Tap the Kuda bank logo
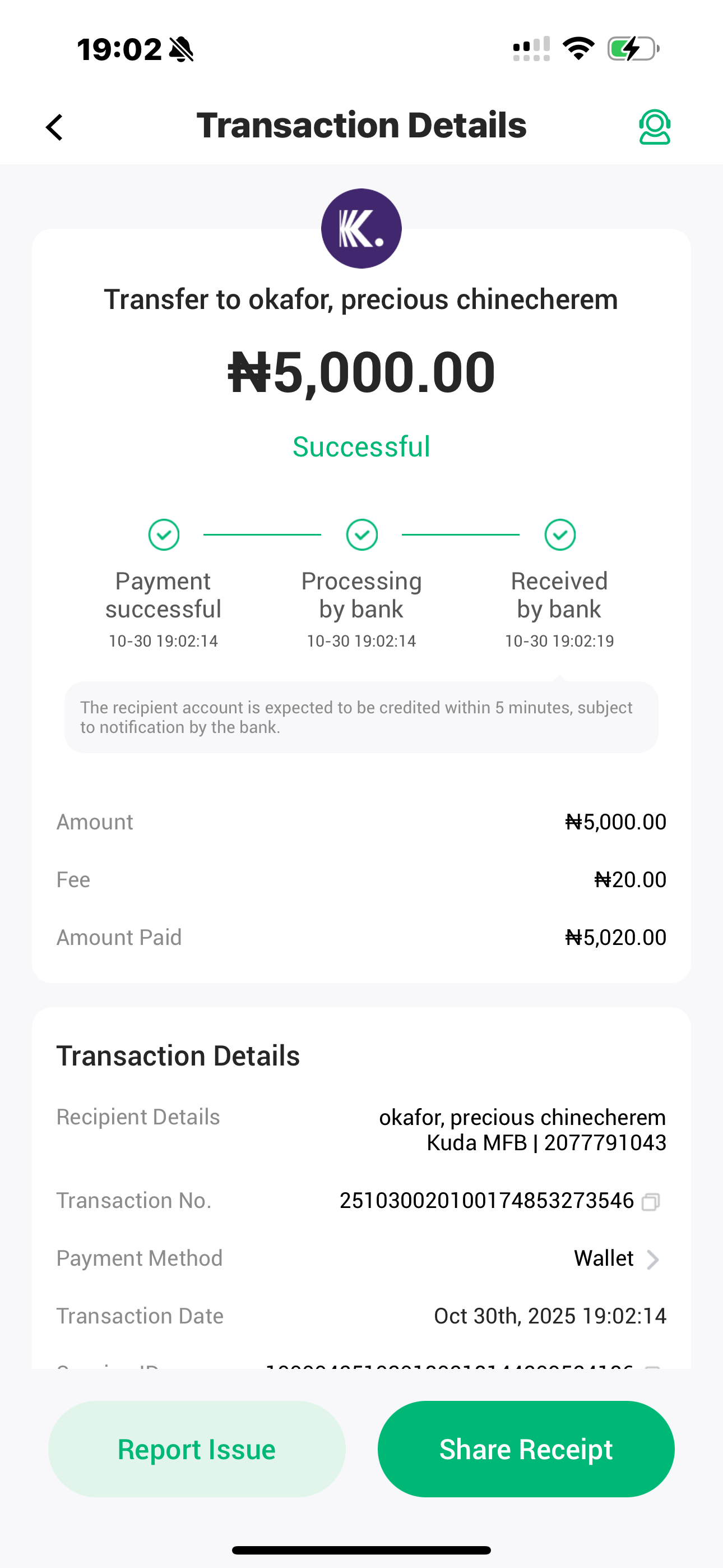 tap(361, 228)
